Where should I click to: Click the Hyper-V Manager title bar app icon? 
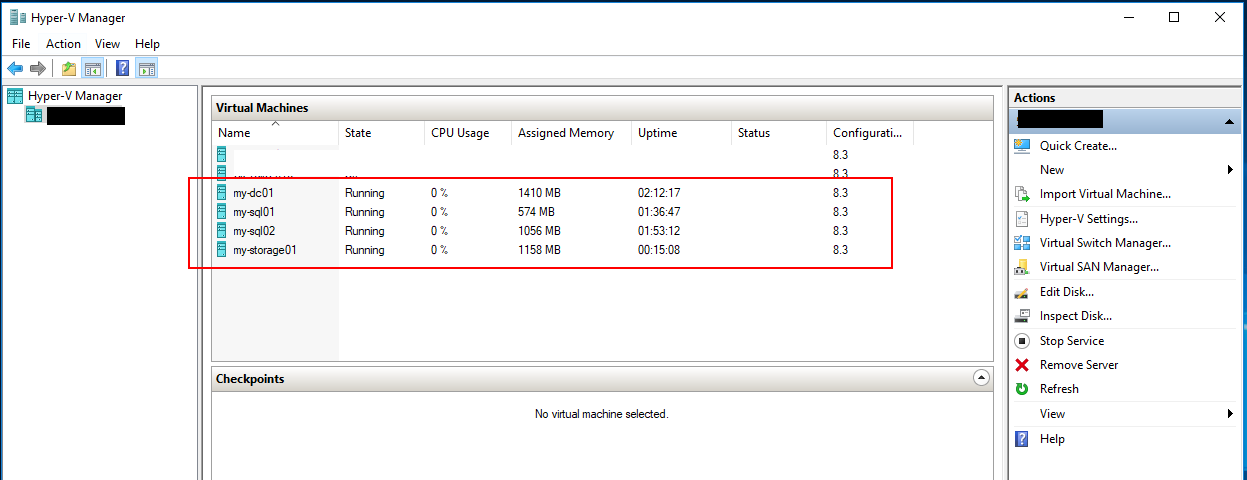(x=18, y=17)
